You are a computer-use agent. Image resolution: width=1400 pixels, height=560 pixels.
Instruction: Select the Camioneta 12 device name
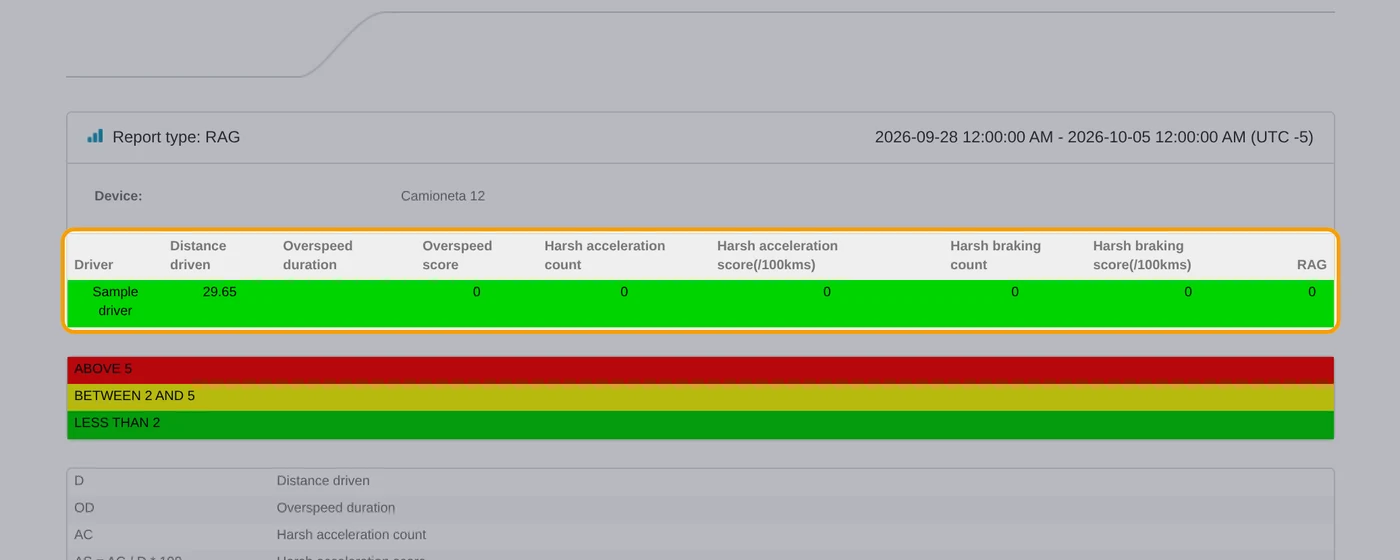pyautogui.click(x=443, y=196)
